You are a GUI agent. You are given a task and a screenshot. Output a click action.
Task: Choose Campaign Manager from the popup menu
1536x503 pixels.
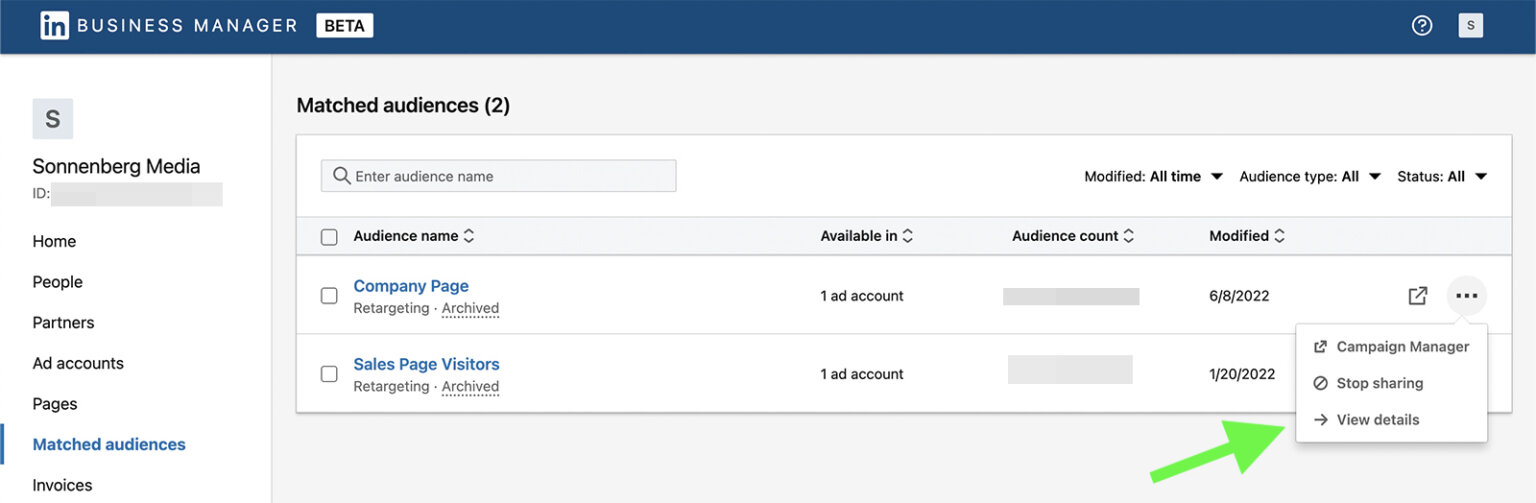tap(1391, 347)
